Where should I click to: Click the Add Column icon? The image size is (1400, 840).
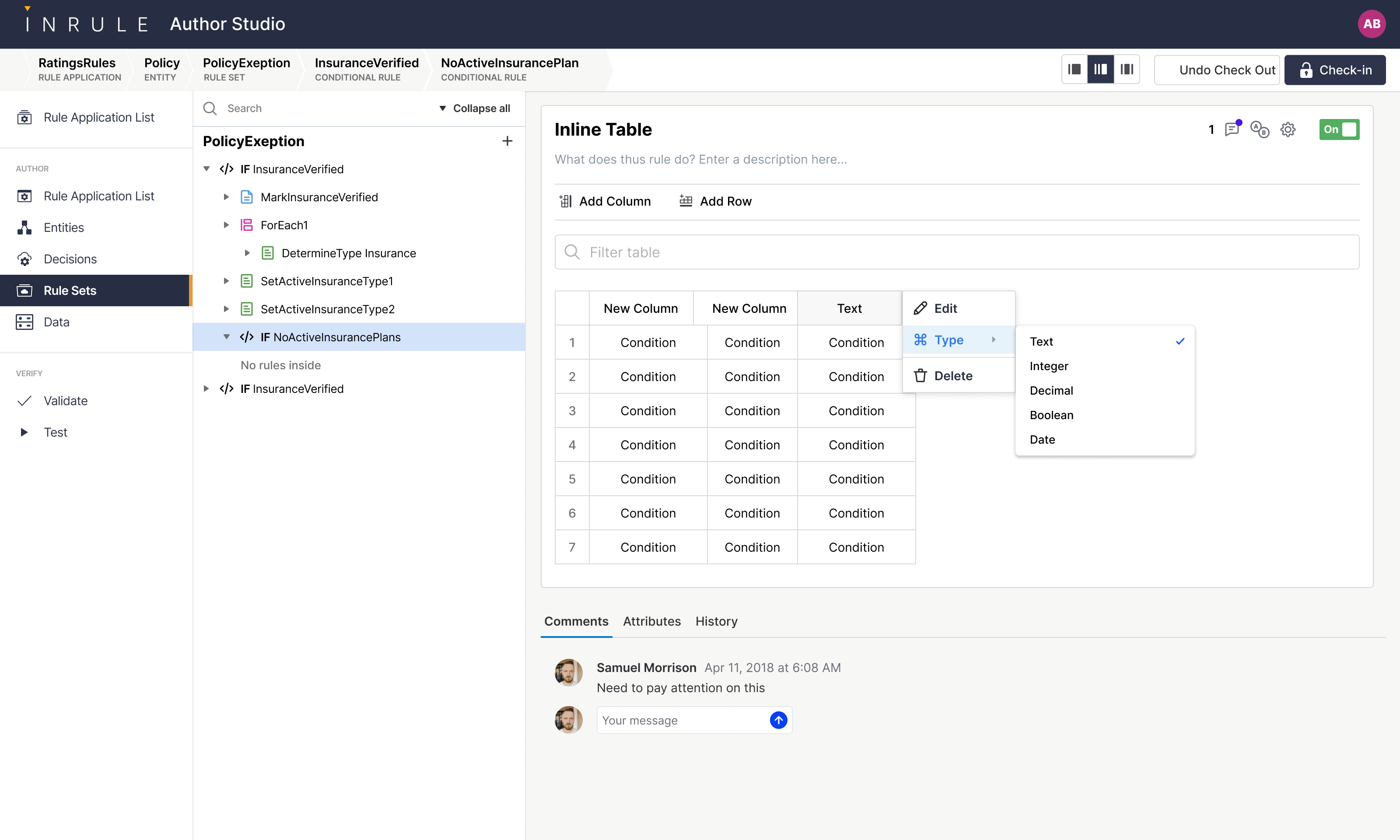(565, 201)
